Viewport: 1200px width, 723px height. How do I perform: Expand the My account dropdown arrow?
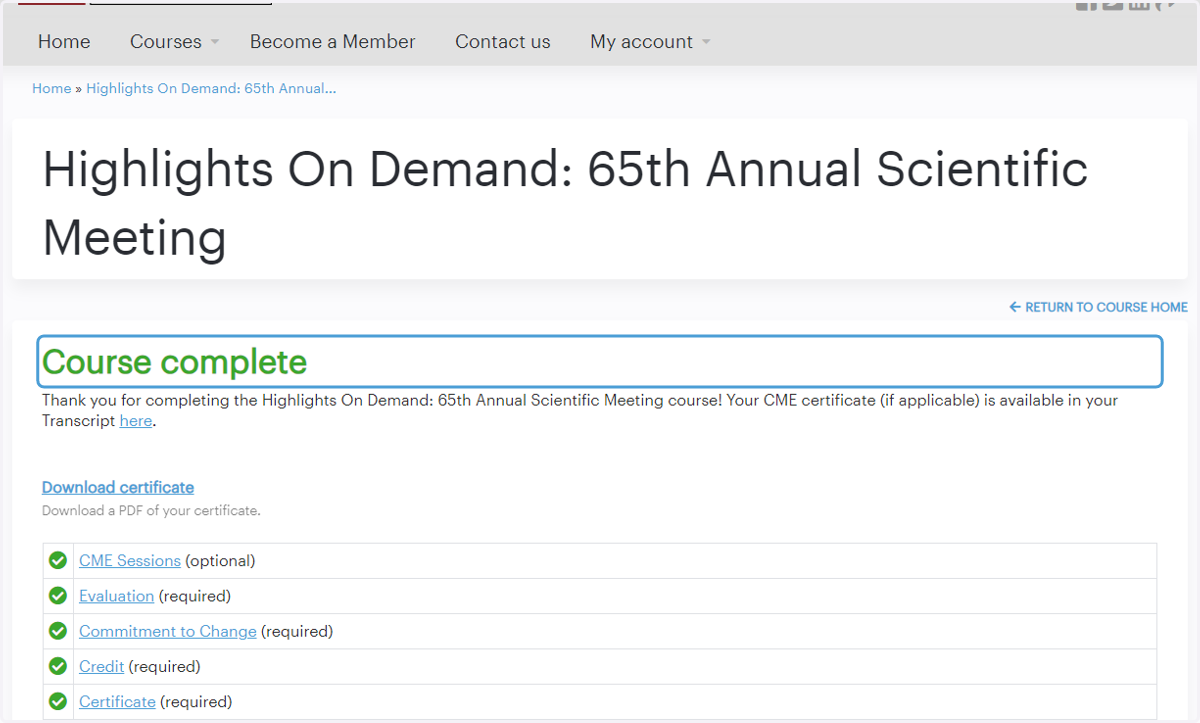click(705, 42)
